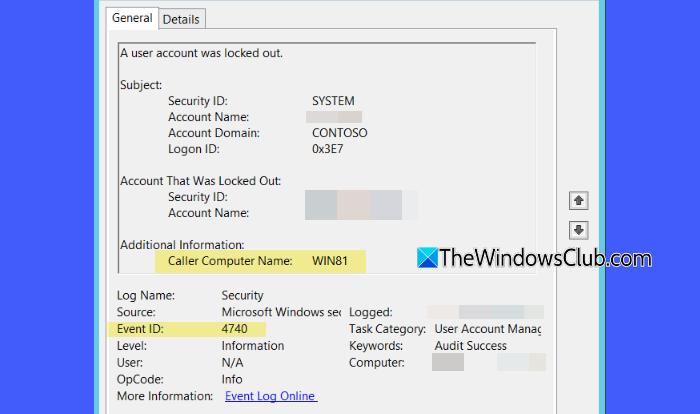This screenshot has height=414, width=700.
Task: Click the Log Name field showing Security
Action: [242, 296]
